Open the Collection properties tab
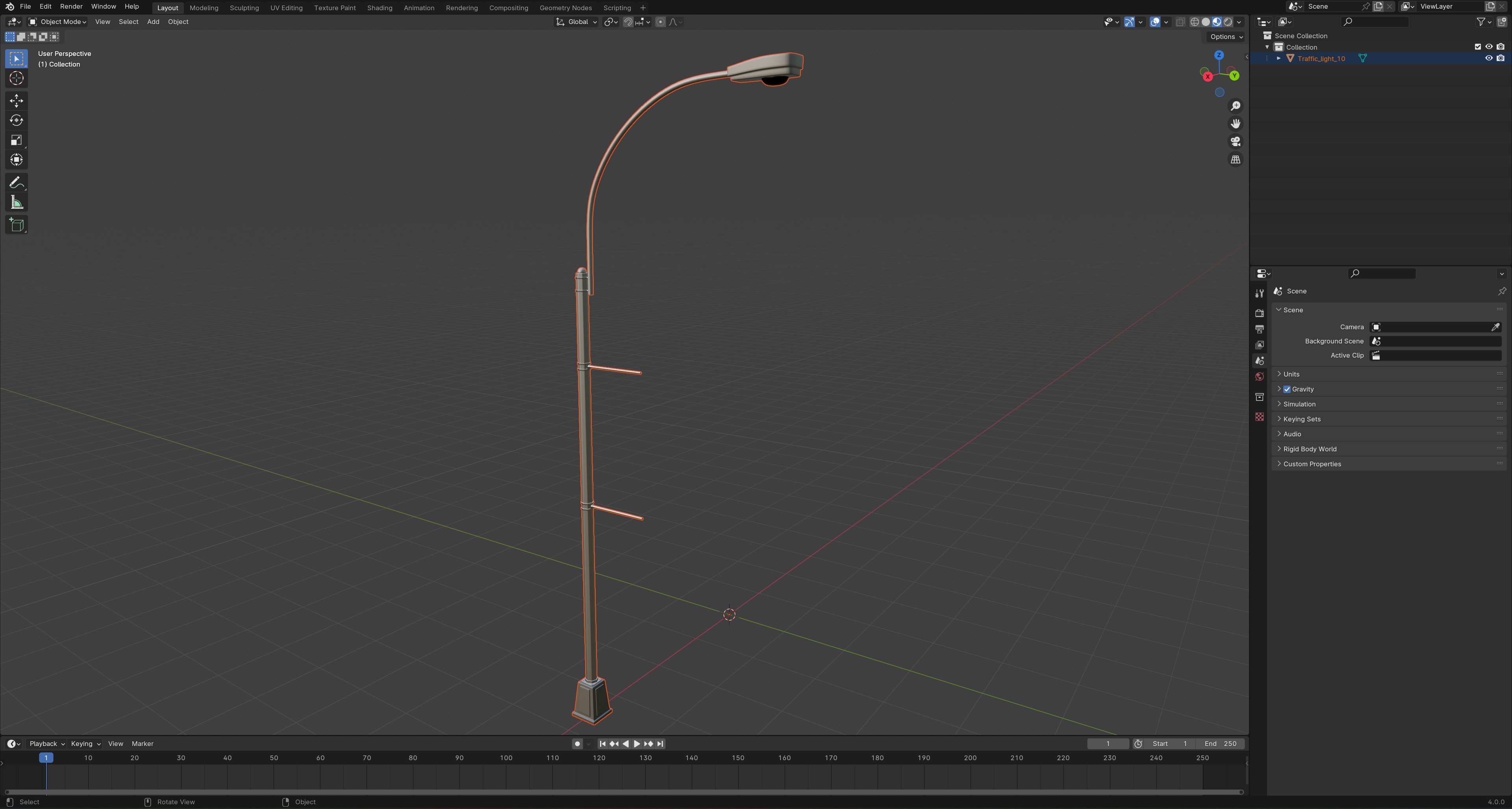Image resolution: width=1512 pixels, height=809 pixels. click(x=1259, y=397)
